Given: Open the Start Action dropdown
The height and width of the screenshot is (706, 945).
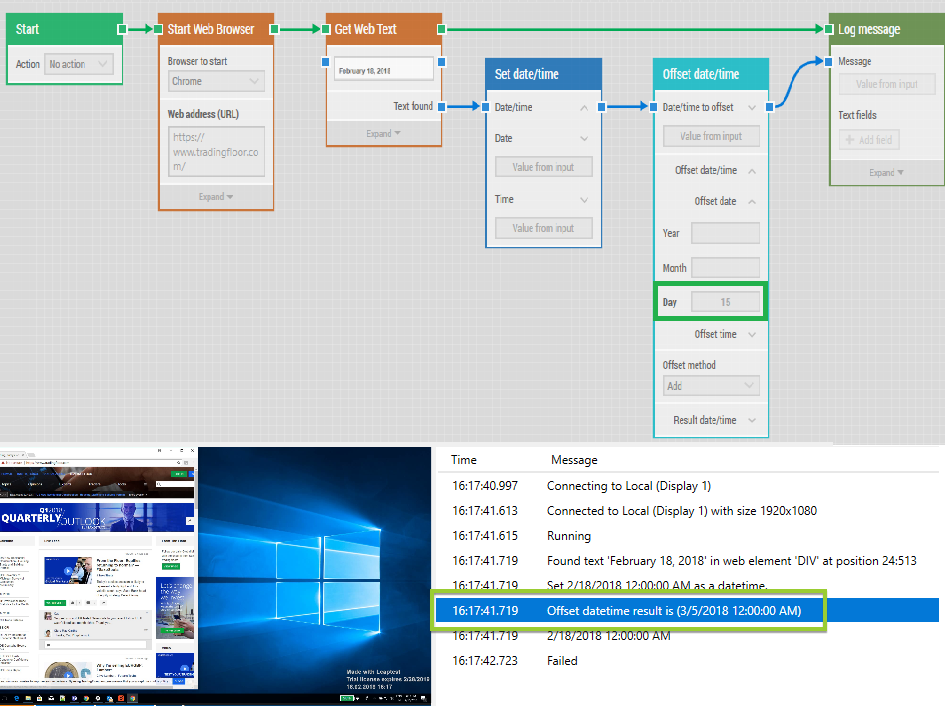Looking at the screenshot, I should click(x=79, y=64).
